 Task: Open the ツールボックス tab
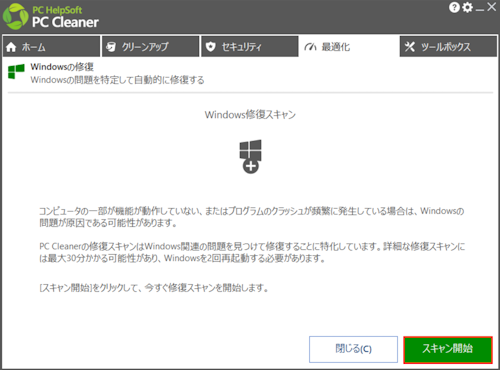(448, 47)
